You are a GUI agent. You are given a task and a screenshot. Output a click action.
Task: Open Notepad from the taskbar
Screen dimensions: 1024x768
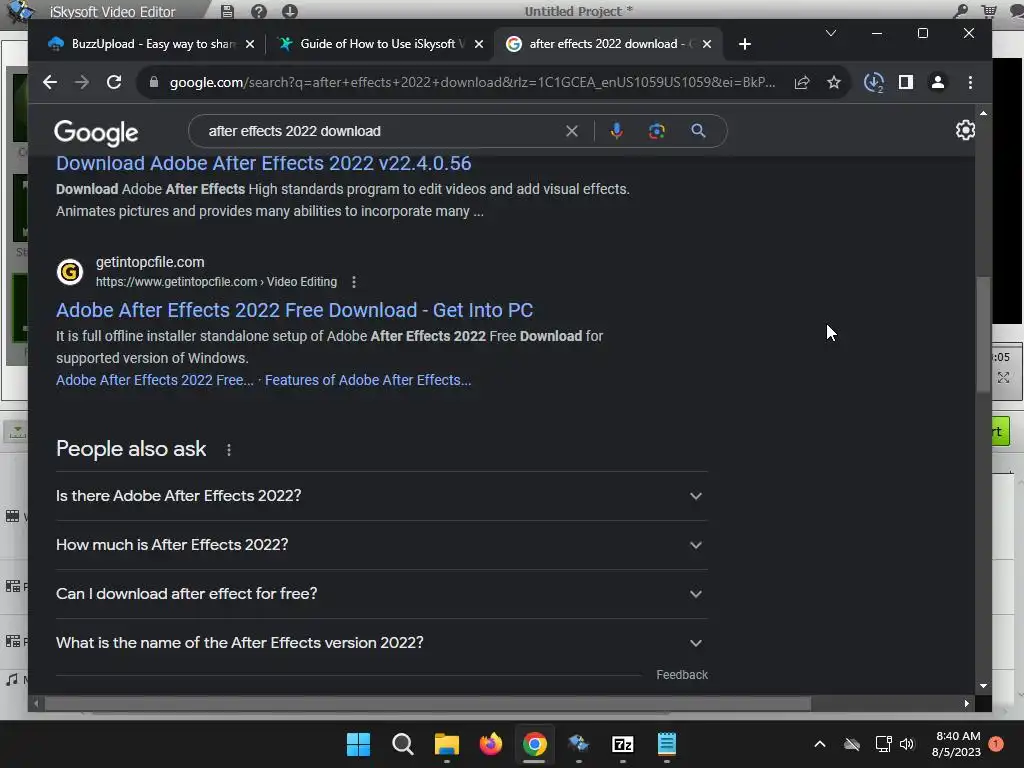pos(667,744)
